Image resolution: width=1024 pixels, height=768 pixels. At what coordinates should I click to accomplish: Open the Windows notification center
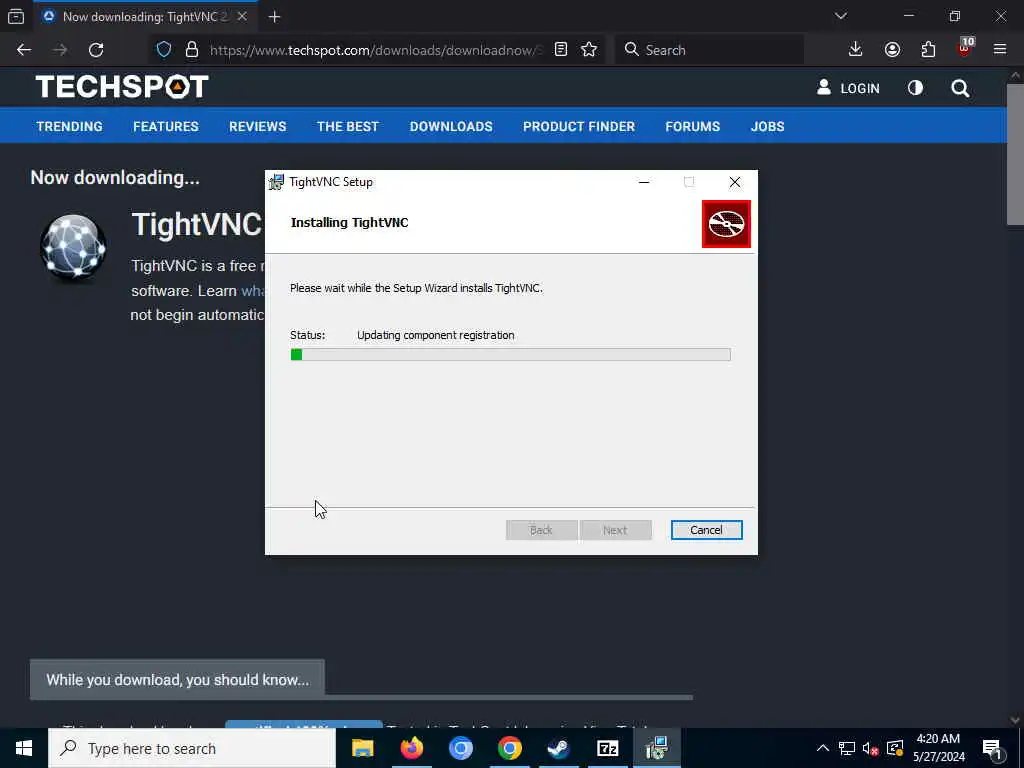(993, 749)
